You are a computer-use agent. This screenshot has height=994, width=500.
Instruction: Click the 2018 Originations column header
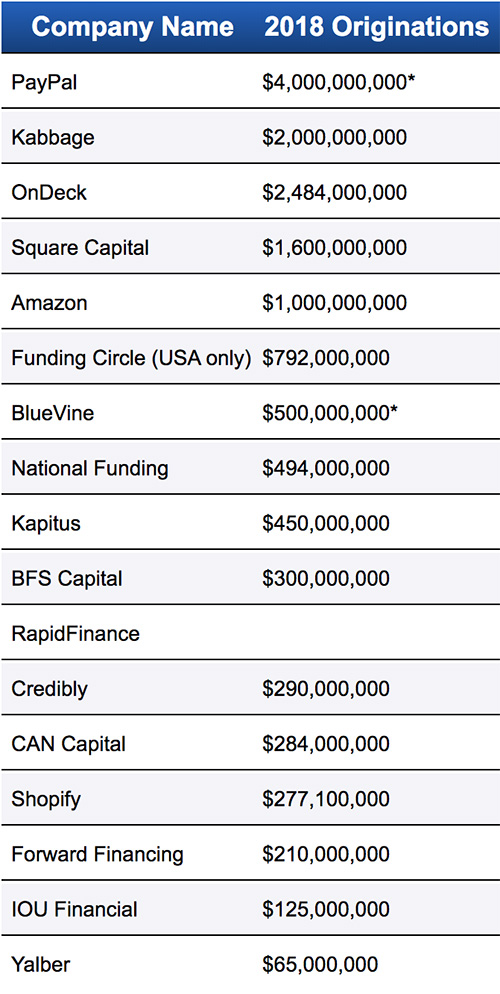point(376,27)
